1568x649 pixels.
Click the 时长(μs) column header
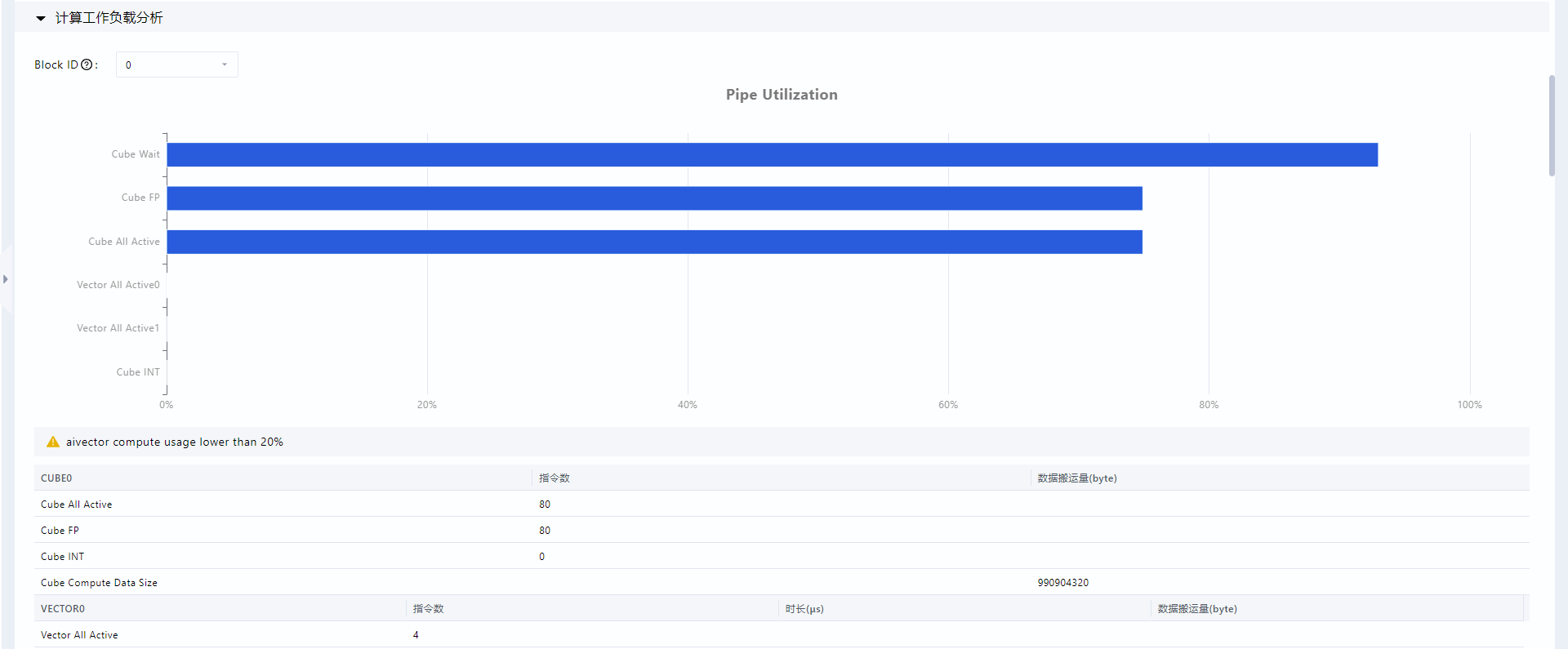click(x=804, y=608)
